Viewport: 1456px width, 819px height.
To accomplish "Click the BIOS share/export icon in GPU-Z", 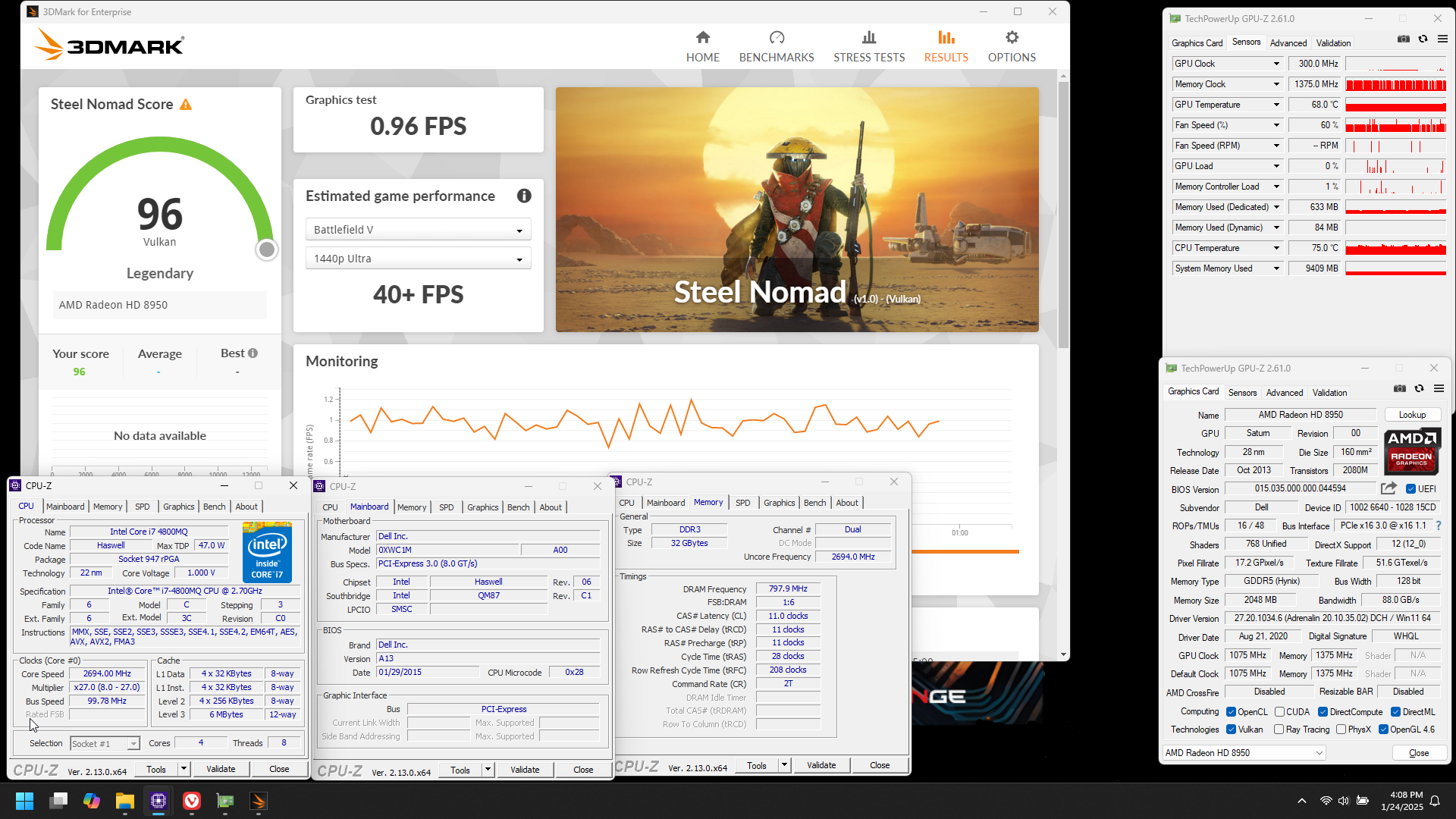I will click(x=1389, y=488).
